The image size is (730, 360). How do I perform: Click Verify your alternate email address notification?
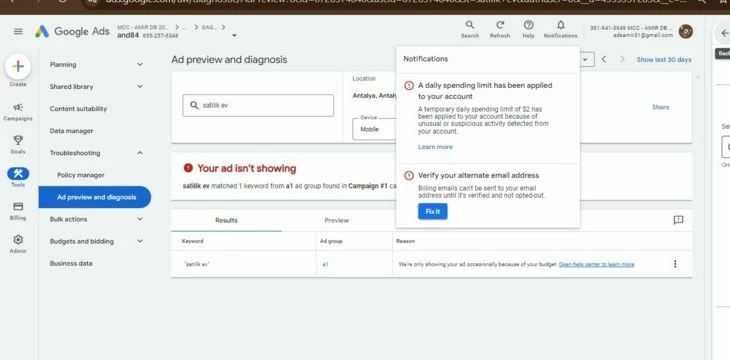coord(478,175)
